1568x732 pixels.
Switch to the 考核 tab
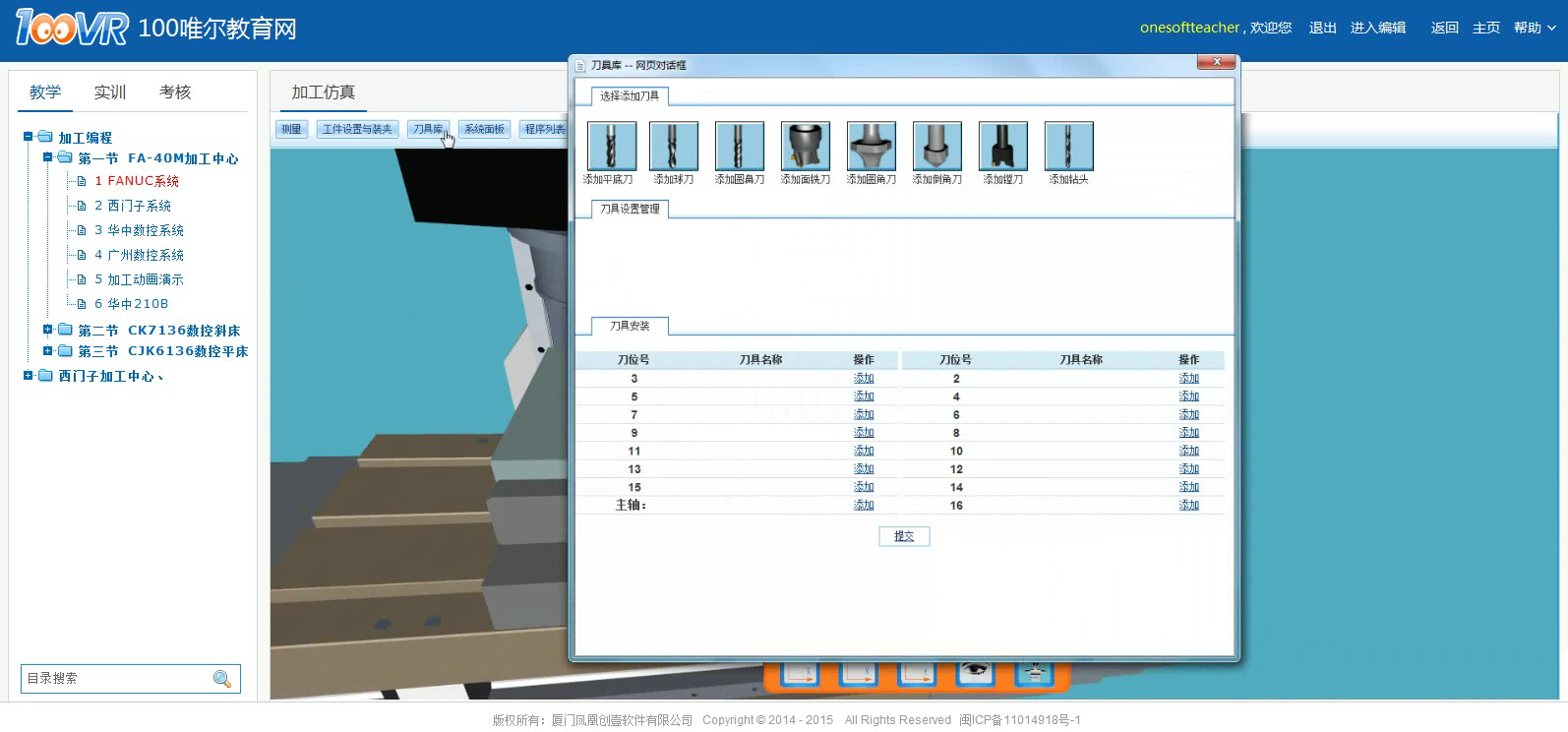pyautogui.click(x=175, y=92)
